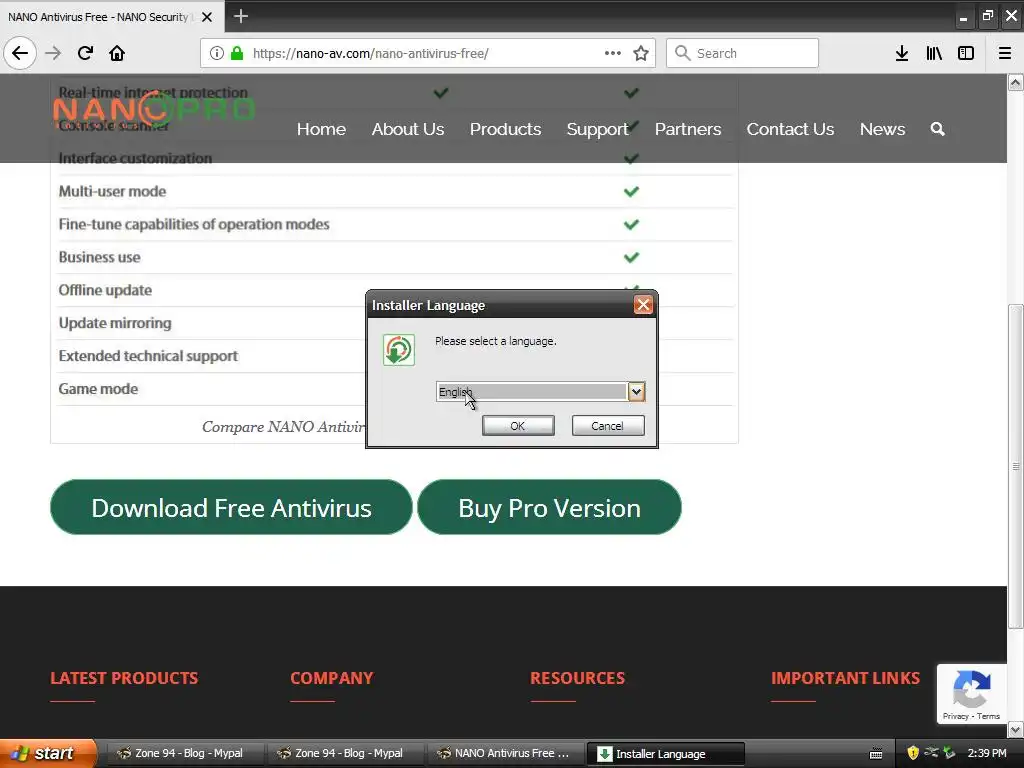Go back to the previous page
This screenshot has width=1024, height=768.
click(20, 53)
